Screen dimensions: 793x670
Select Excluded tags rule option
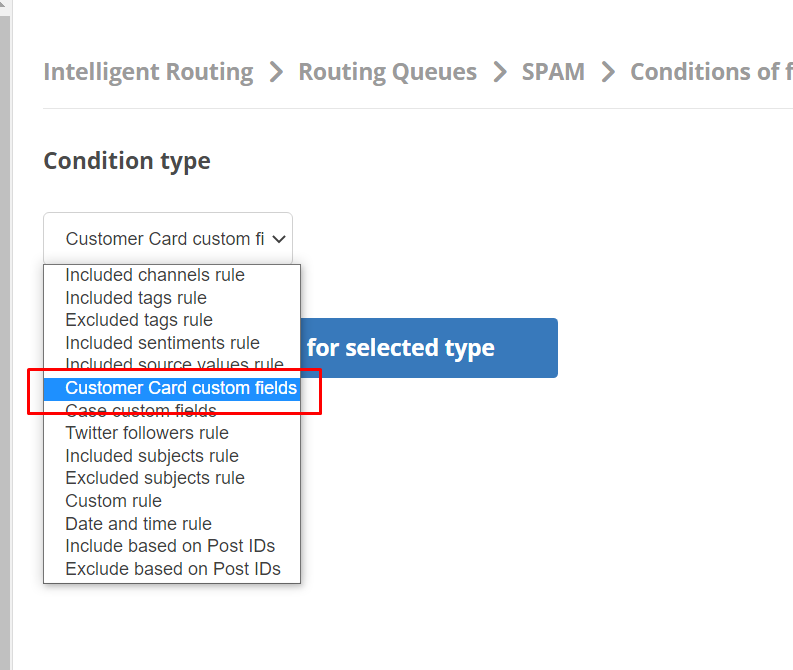[x=172, y=320]
